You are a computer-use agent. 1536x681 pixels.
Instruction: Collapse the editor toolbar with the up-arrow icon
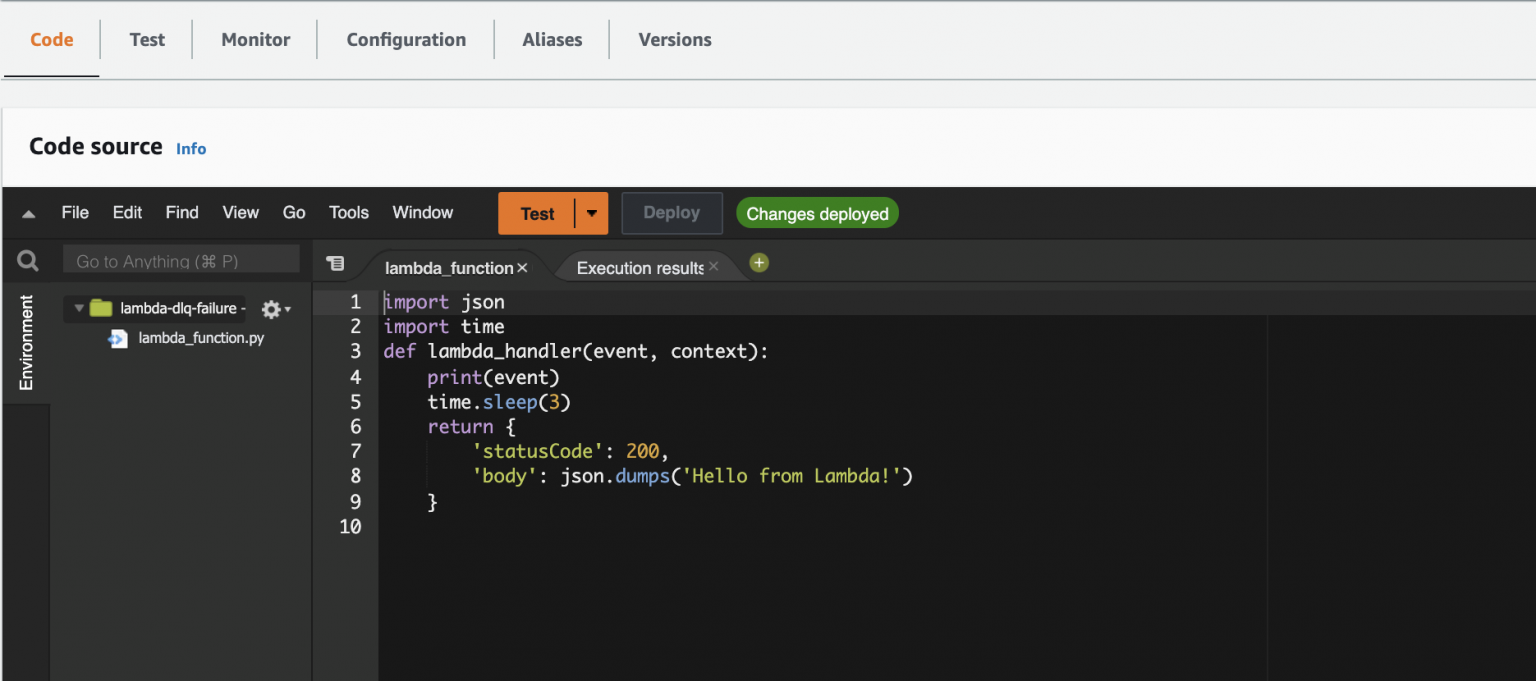click(x=28, y=212)
